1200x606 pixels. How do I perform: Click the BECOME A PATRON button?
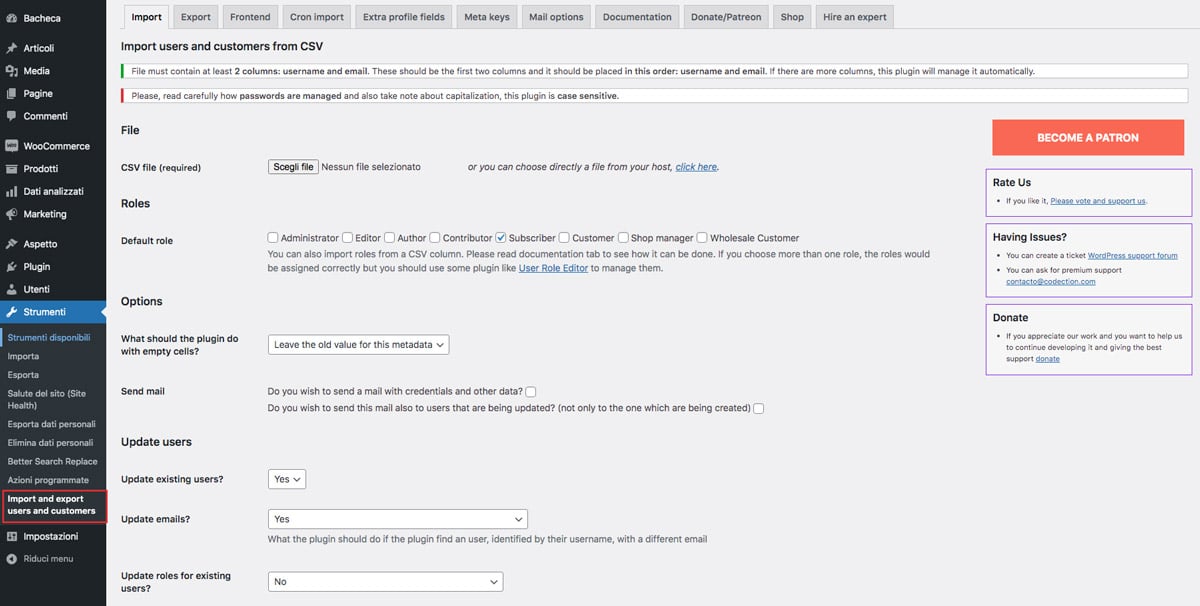1088,137
